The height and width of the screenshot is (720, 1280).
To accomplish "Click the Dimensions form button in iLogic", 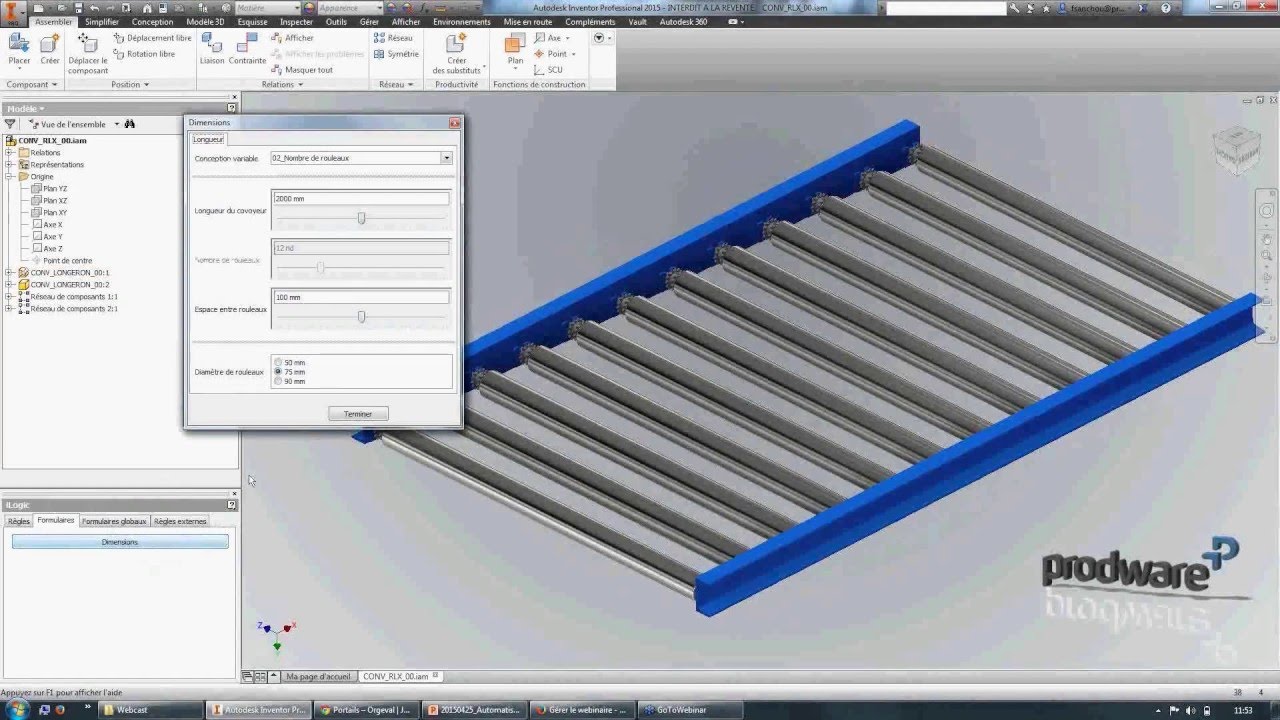I will coord(120,542).
